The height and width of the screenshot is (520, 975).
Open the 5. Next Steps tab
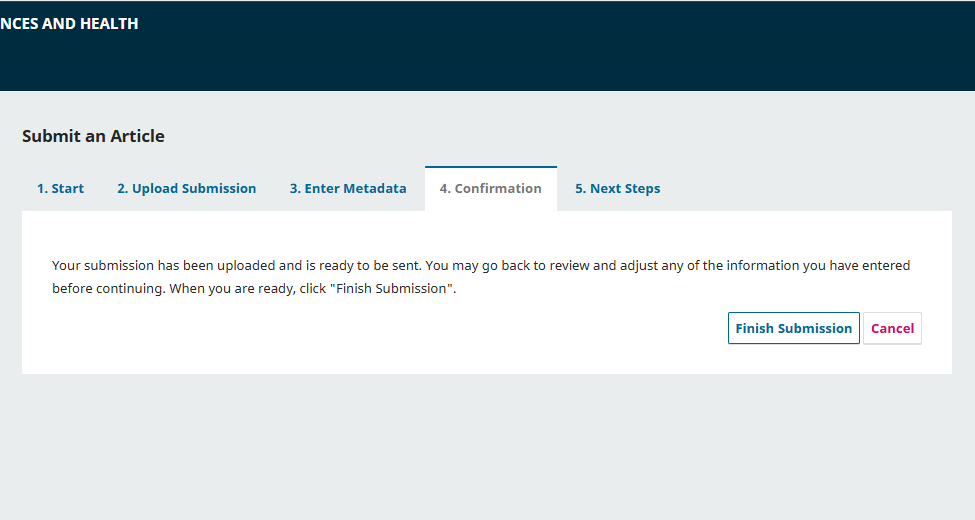(617, 188)
